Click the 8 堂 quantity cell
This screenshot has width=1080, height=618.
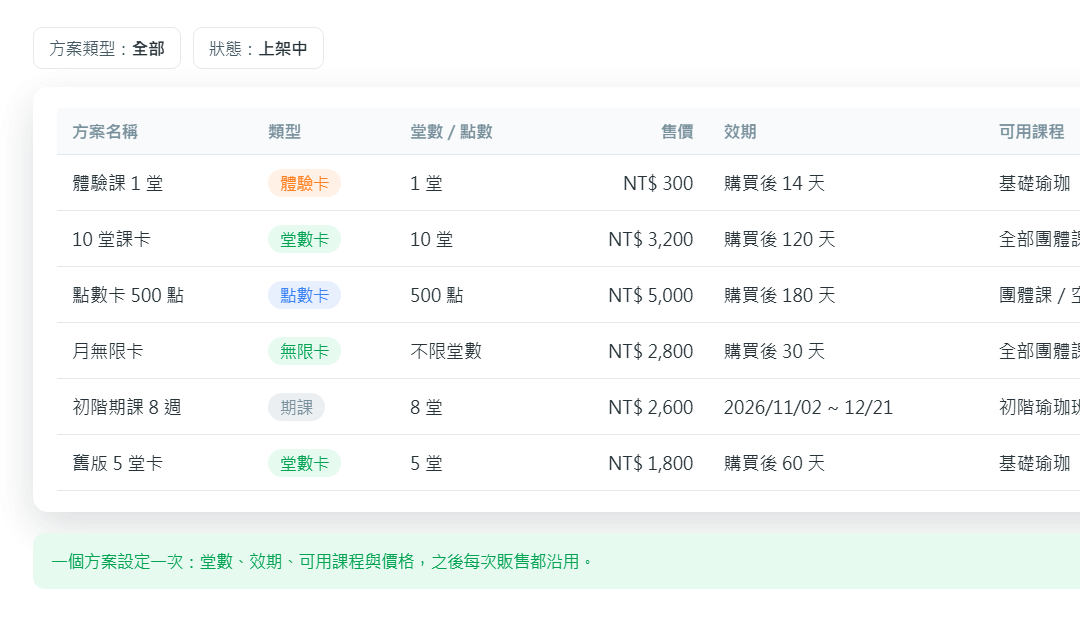[426, 407]
